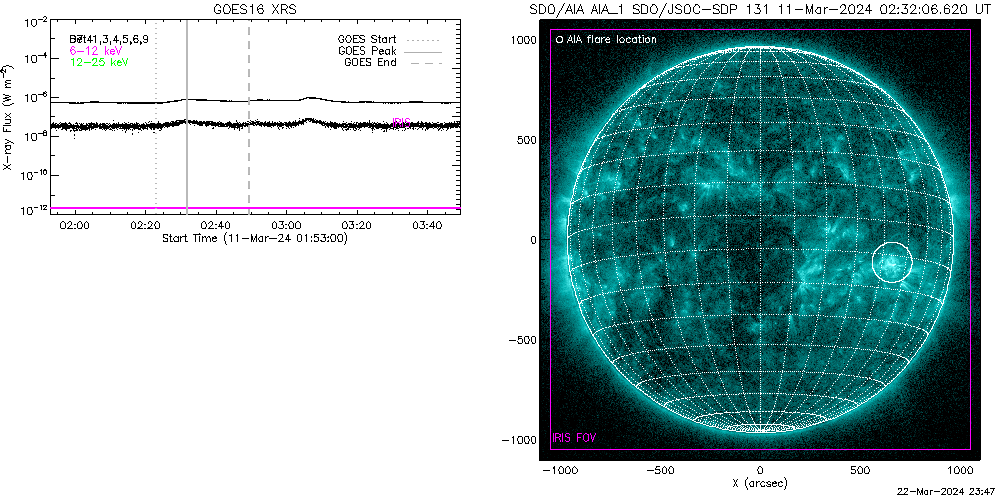Viewport: 1000px width, 500px height.
Task: Click the circled flare region on solar disk
Action: click(x=892, y=262)
